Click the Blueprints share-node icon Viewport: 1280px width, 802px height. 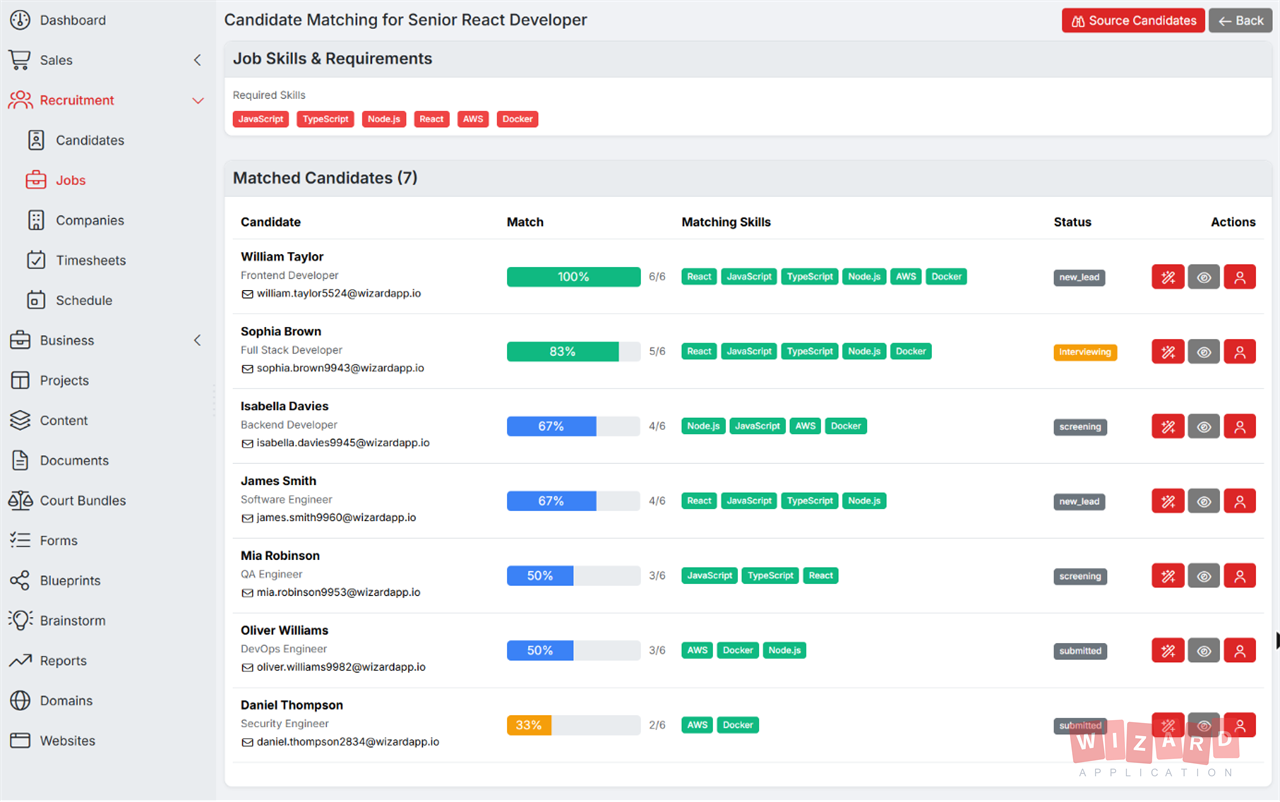(20, 580)
